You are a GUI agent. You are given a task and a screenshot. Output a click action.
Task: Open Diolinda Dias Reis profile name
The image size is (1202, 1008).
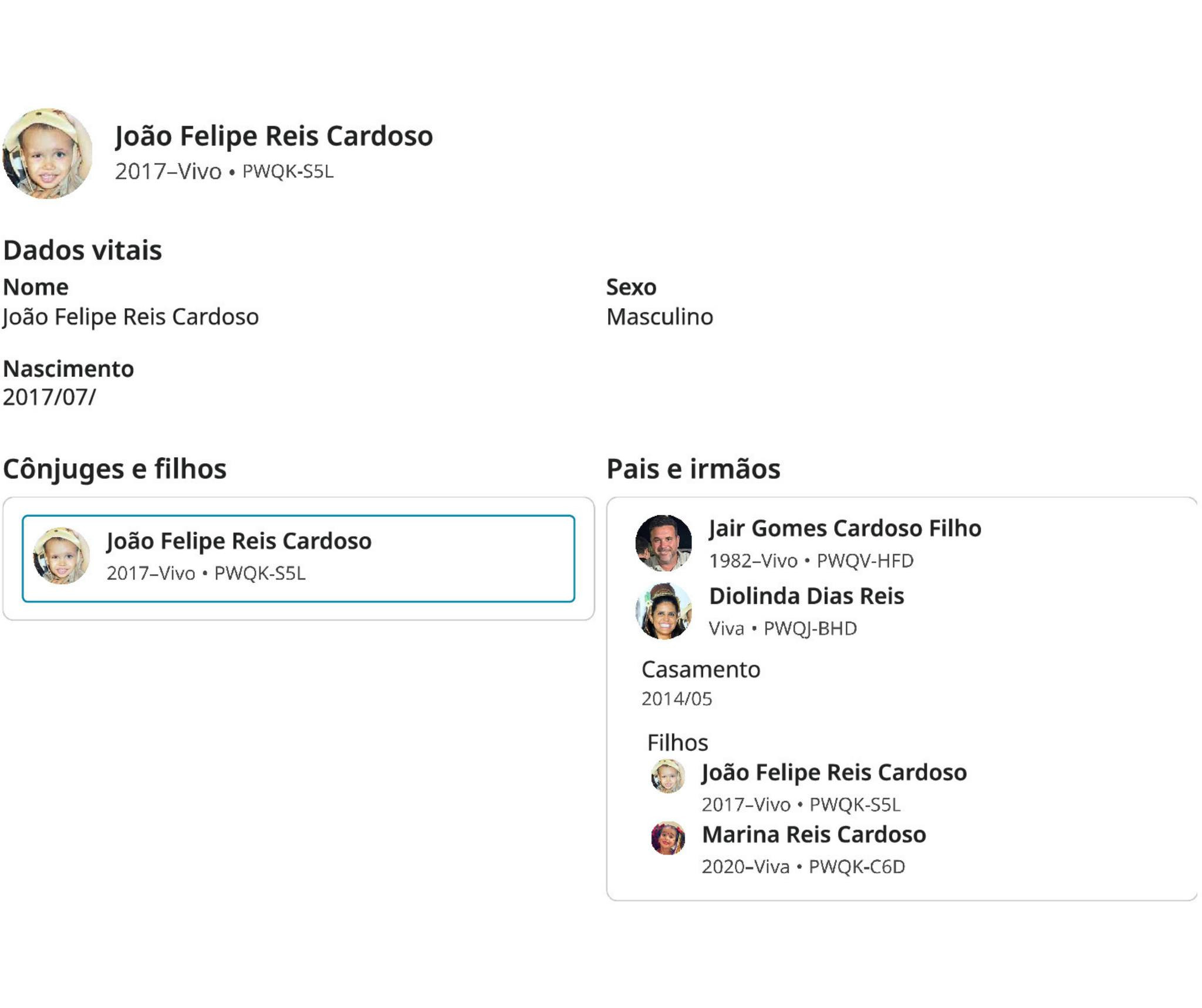click(806, 596)
